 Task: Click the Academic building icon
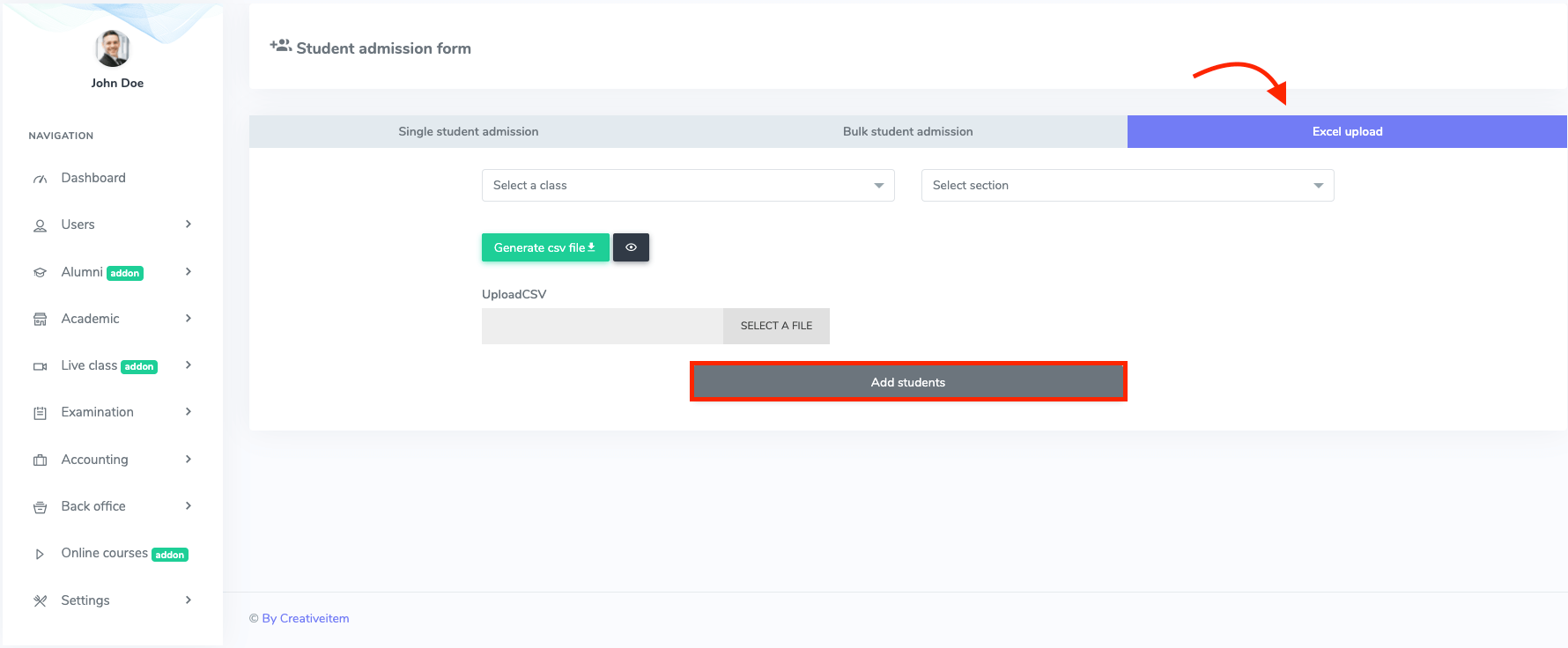tap(40, 320)
